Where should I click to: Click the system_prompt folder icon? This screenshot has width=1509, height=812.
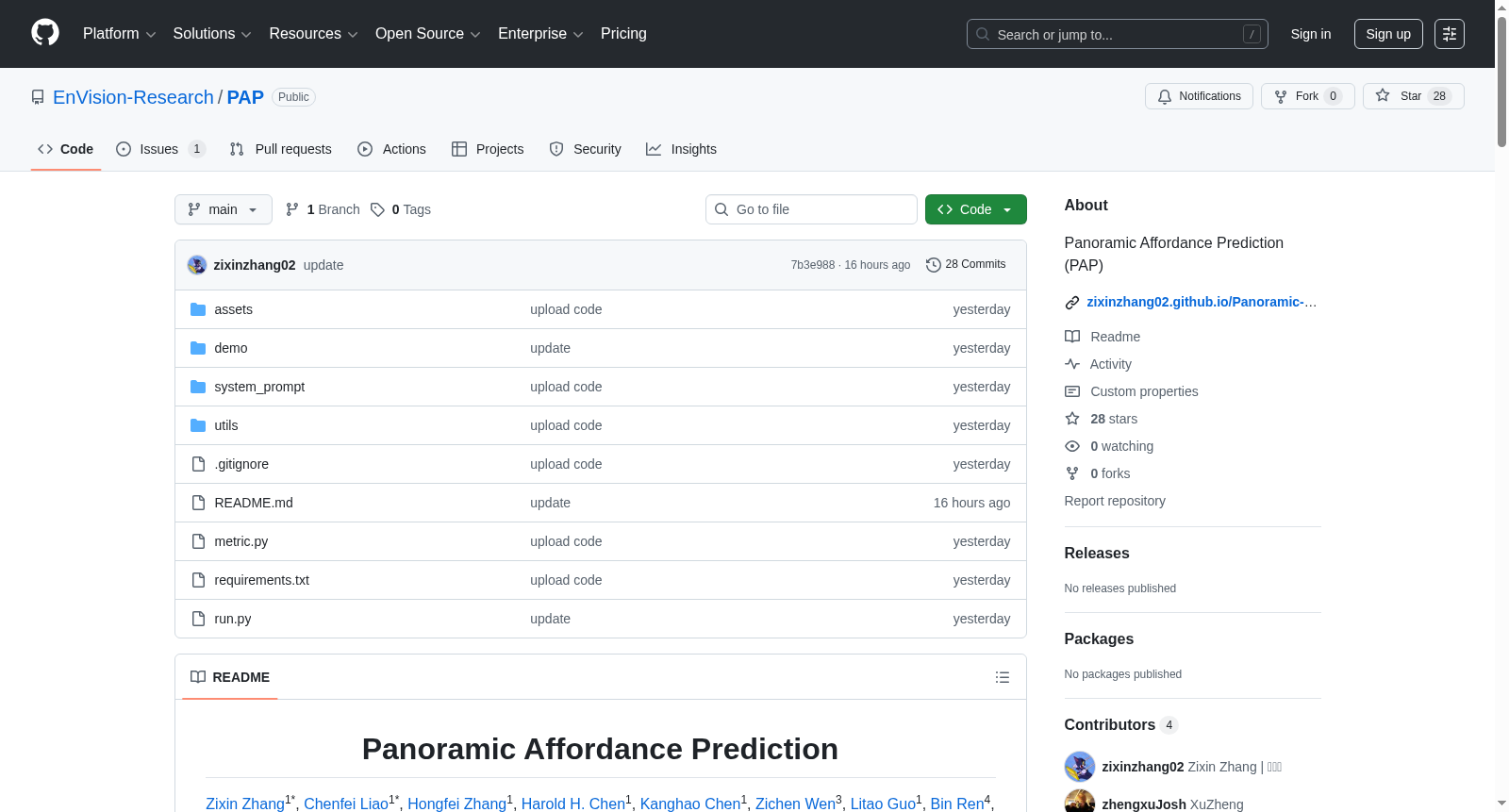pos(198,387)
